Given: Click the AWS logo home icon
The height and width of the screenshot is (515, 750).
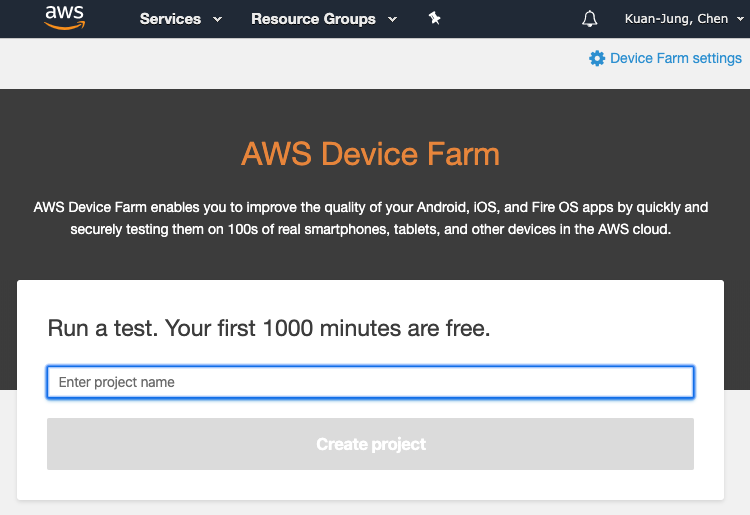Looking at the screenshot, I should [x=64, y=19].
